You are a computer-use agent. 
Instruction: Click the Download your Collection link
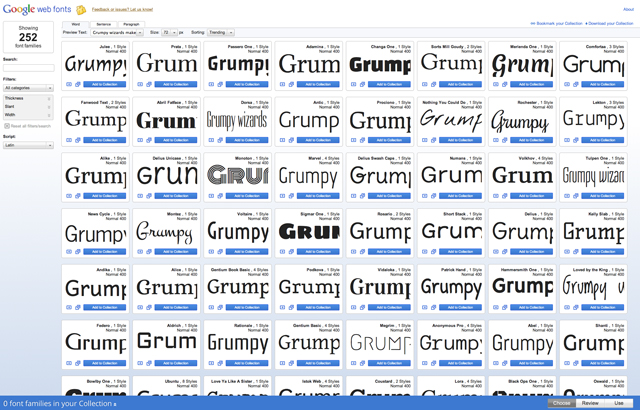click(x=609, y=24)
